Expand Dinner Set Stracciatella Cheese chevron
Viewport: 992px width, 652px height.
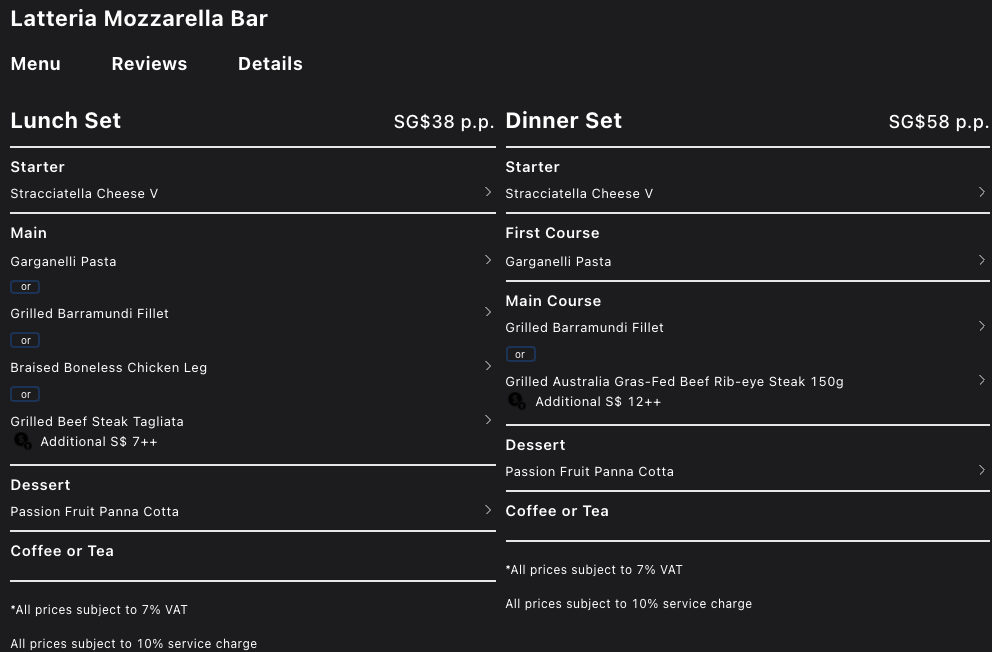tap(982, 192)
